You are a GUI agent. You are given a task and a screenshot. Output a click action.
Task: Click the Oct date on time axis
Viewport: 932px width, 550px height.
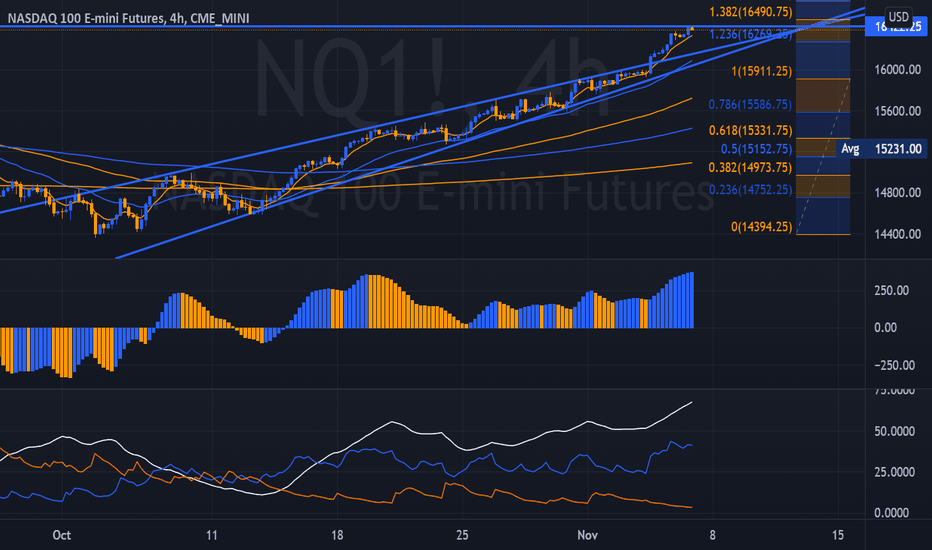62,535
